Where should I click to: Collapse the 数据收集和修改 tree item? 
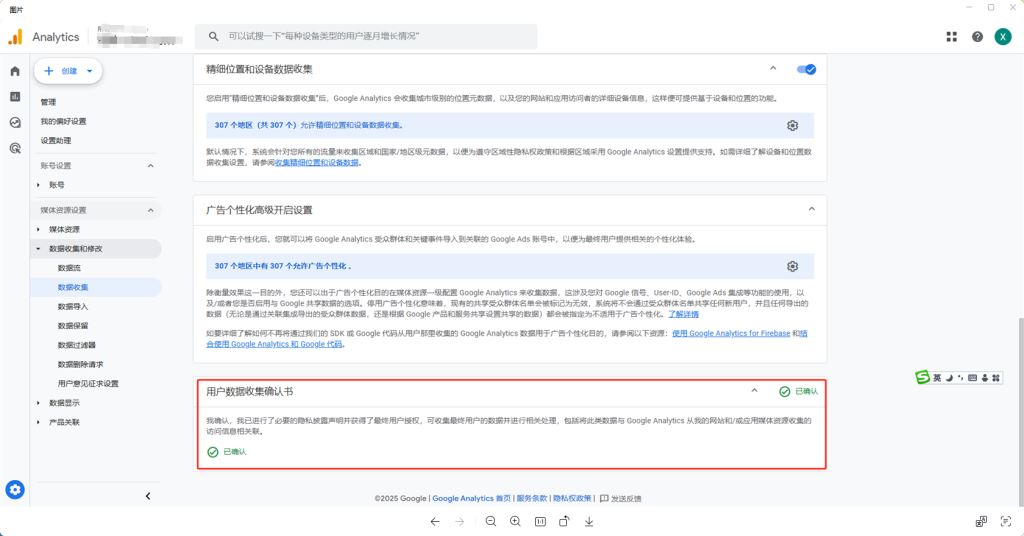(x=38, y=249)
